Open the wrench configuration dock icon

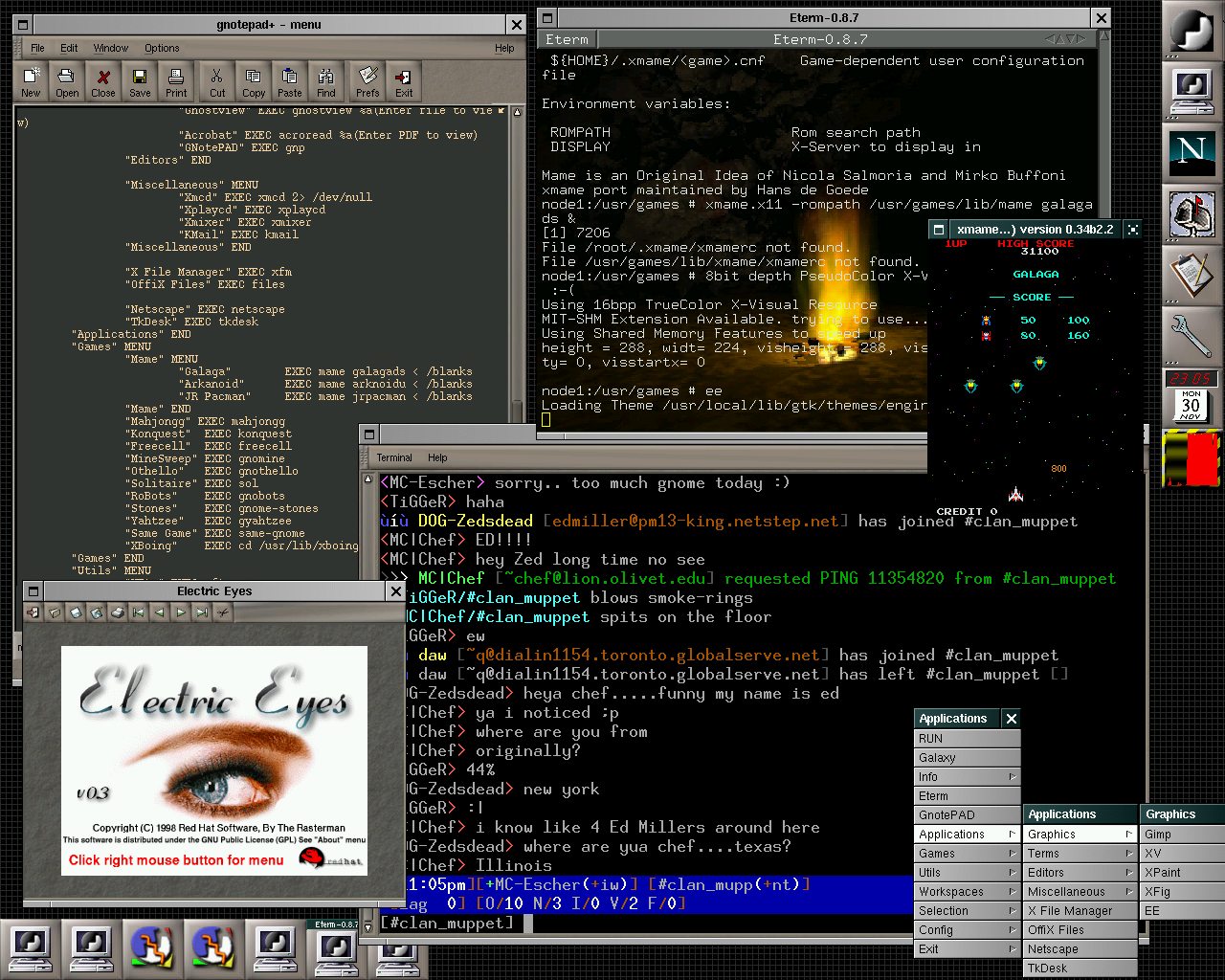[x=1192, y=337]
